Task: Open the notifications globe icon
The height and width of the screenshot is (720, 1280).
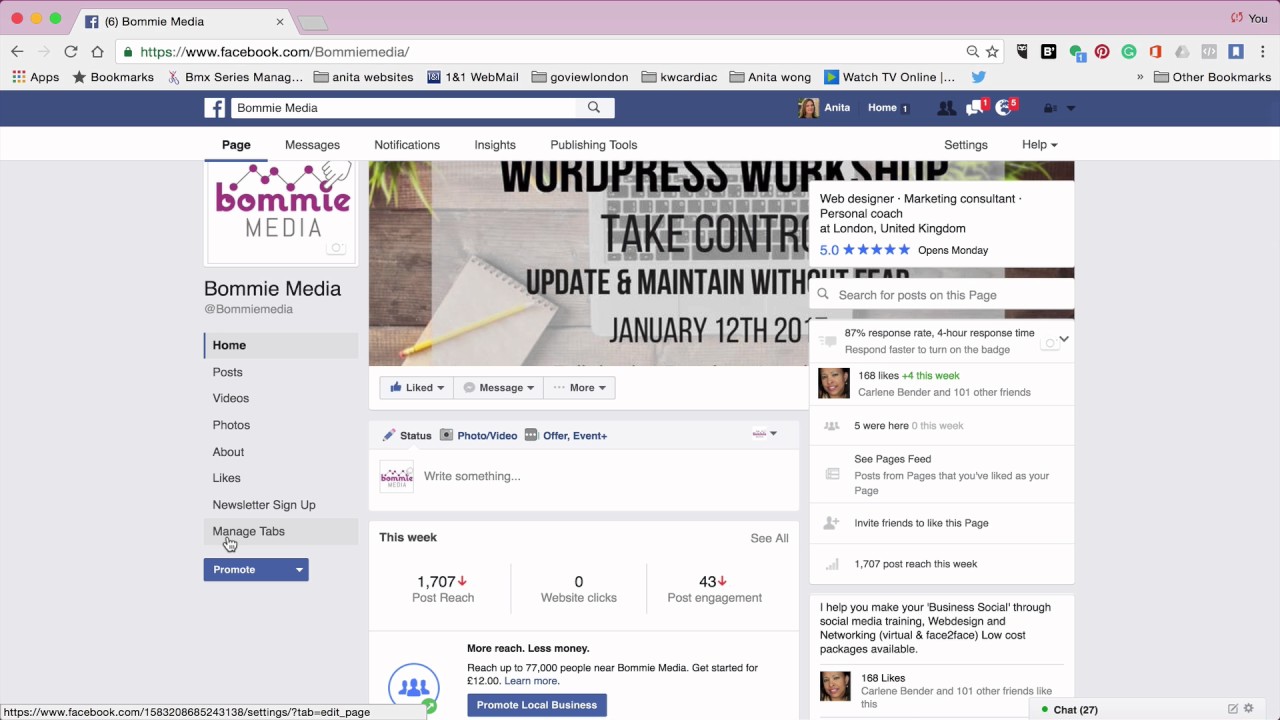Action: (1004, 108)
